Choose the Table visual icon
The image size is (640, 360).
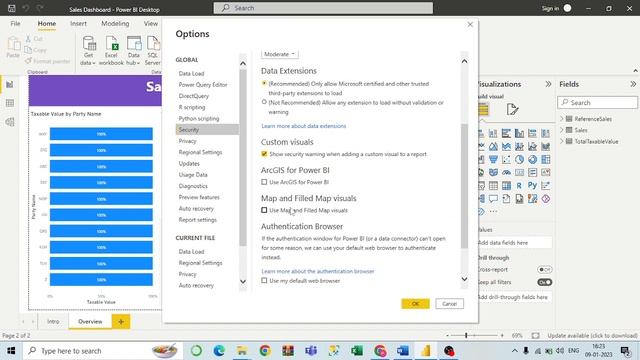493,185
